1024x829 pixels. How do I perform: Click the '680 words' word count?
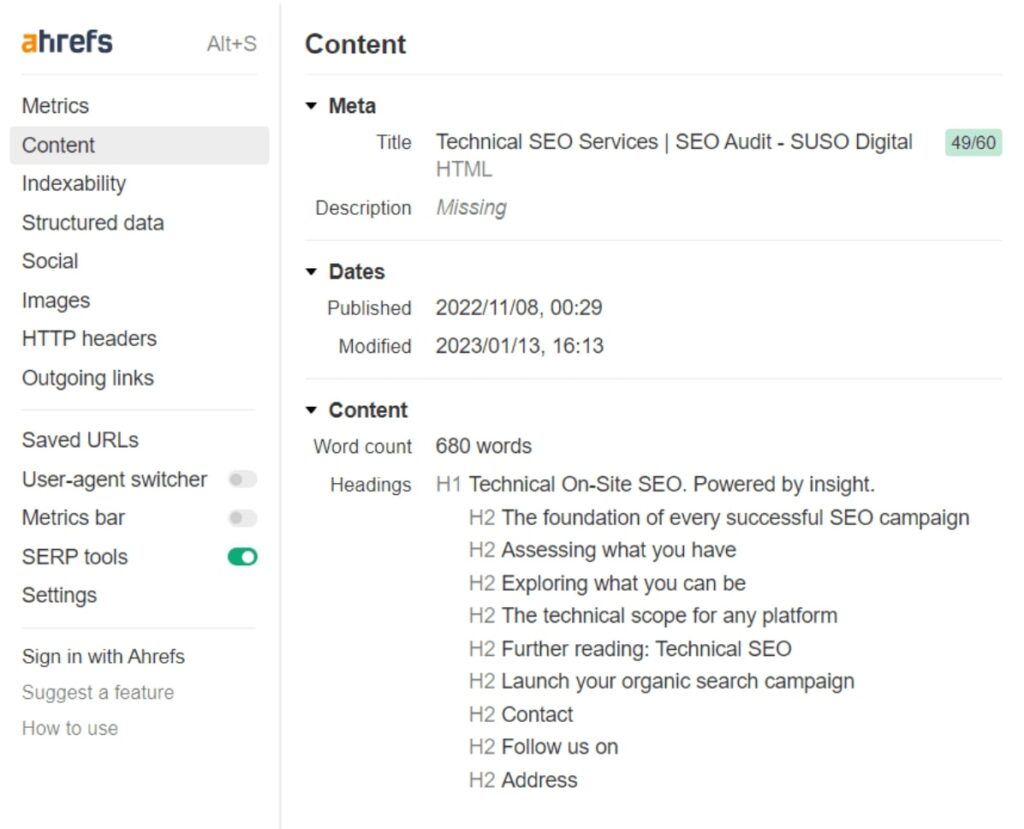point(483,446)
